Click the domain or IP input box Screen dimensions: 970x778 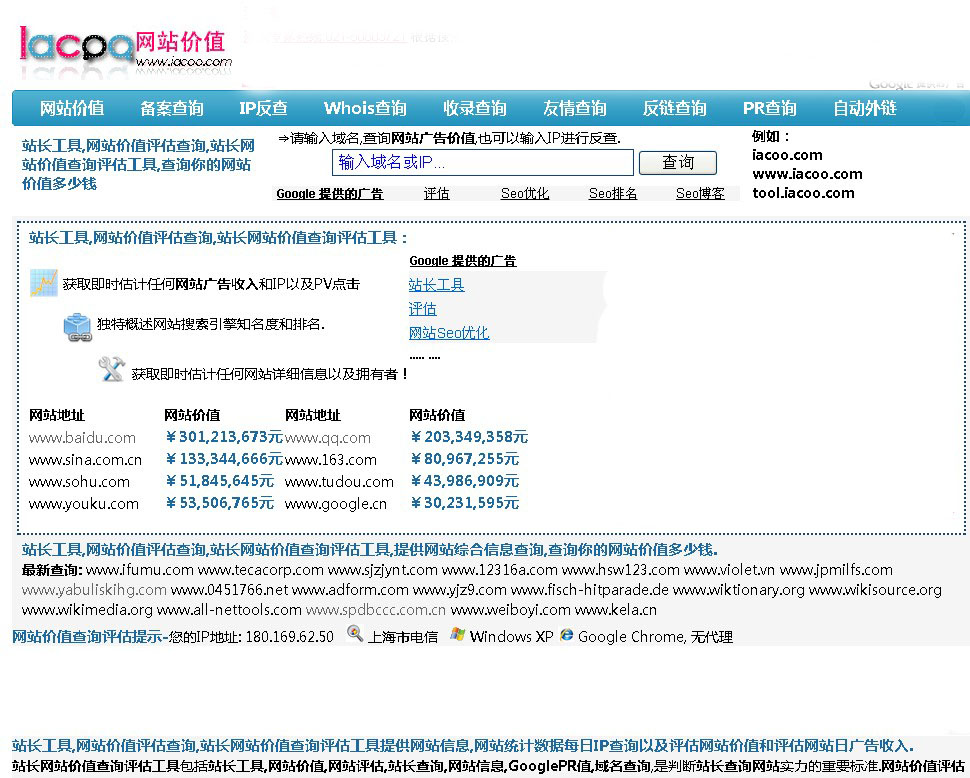pyautogui.click(x=482, y=162)
